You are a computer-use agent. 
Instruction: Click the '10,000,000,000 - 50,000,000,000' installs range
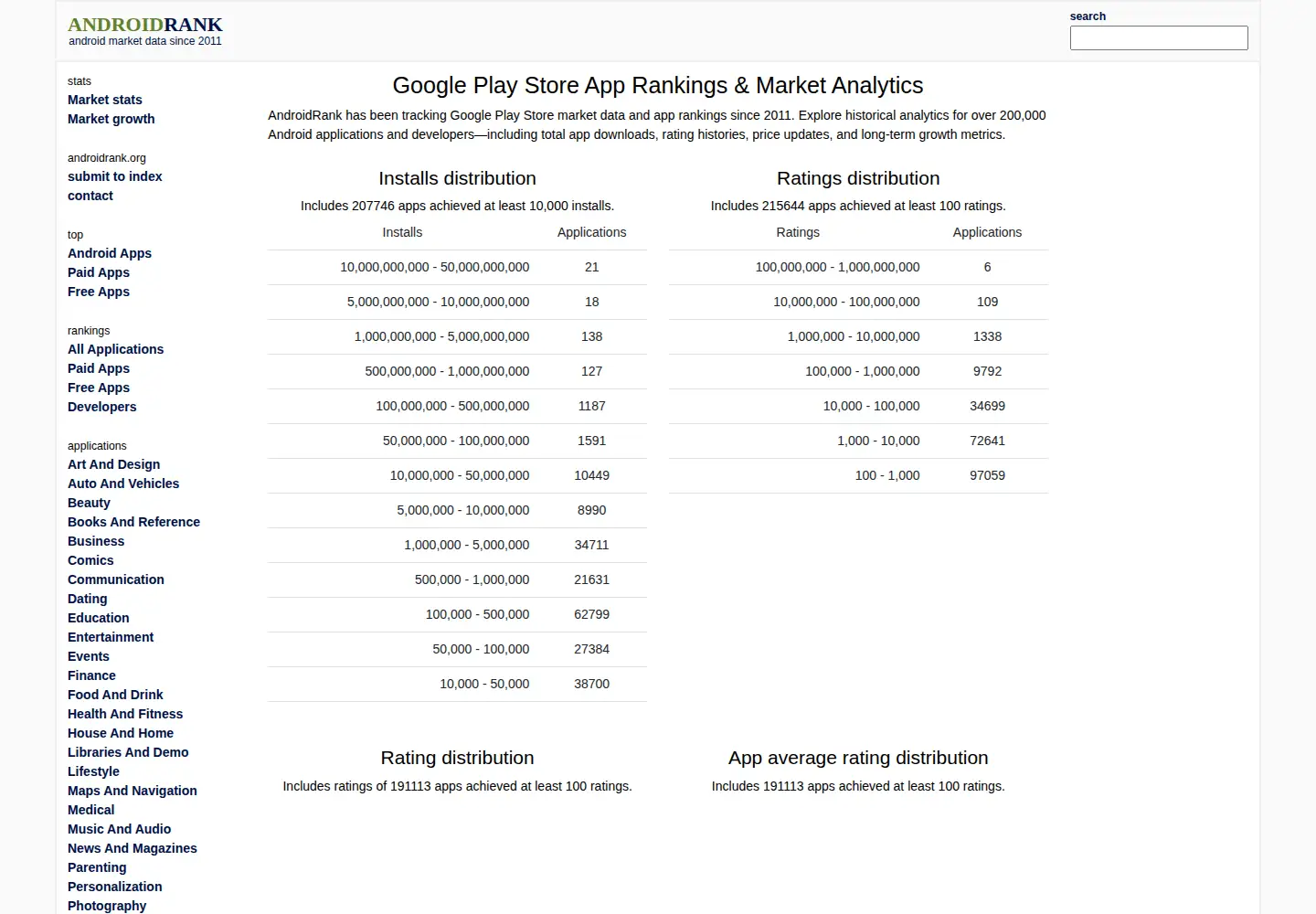tap(435, 267)
